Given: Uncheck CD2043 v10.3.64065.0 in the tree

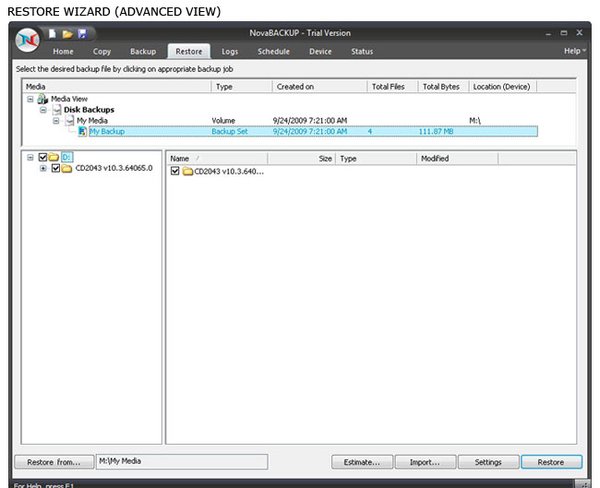Looking at the screenshot, I should pos(56,168).
